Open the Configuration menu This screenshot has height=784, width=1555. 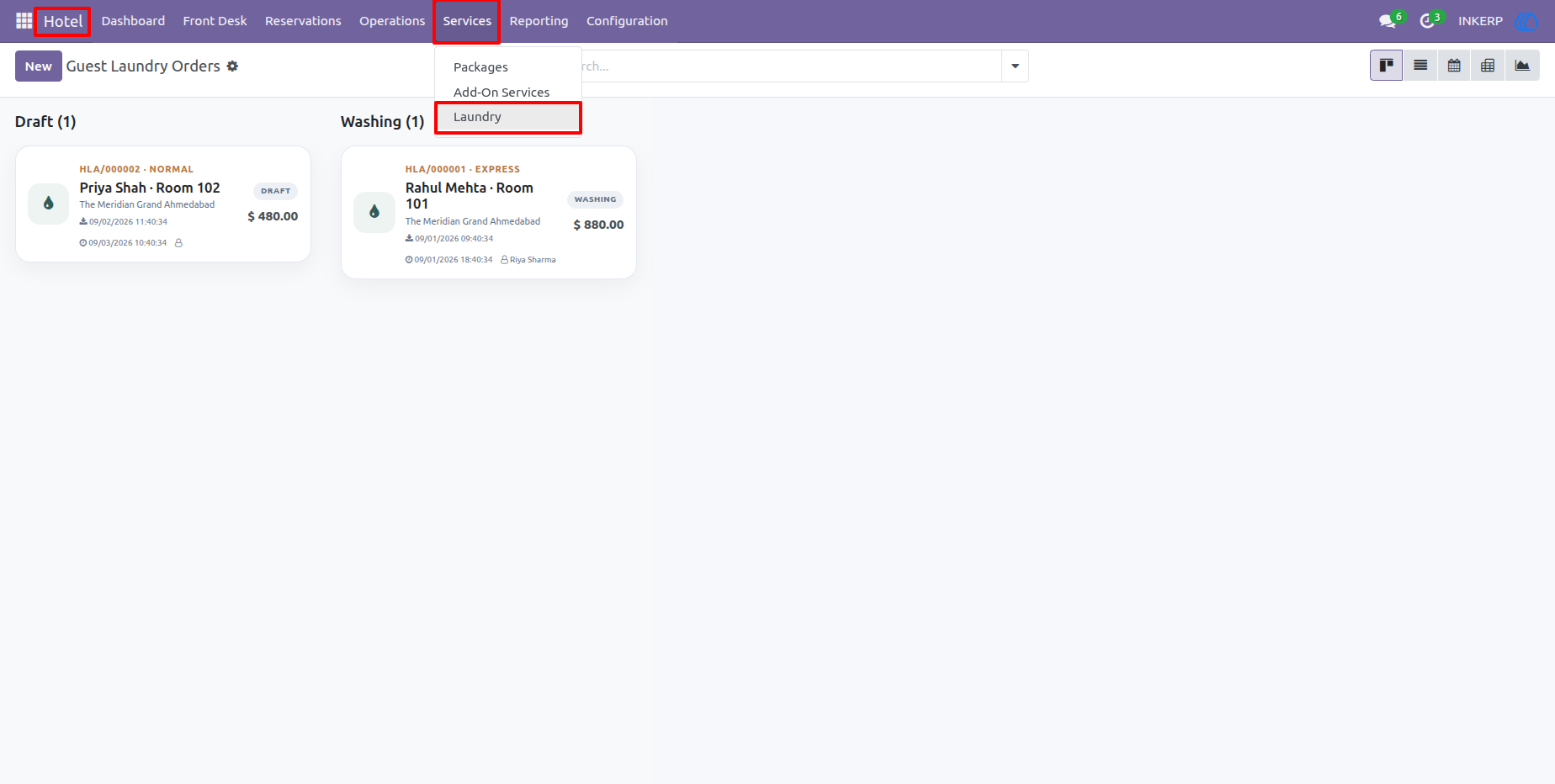(627, 21)
